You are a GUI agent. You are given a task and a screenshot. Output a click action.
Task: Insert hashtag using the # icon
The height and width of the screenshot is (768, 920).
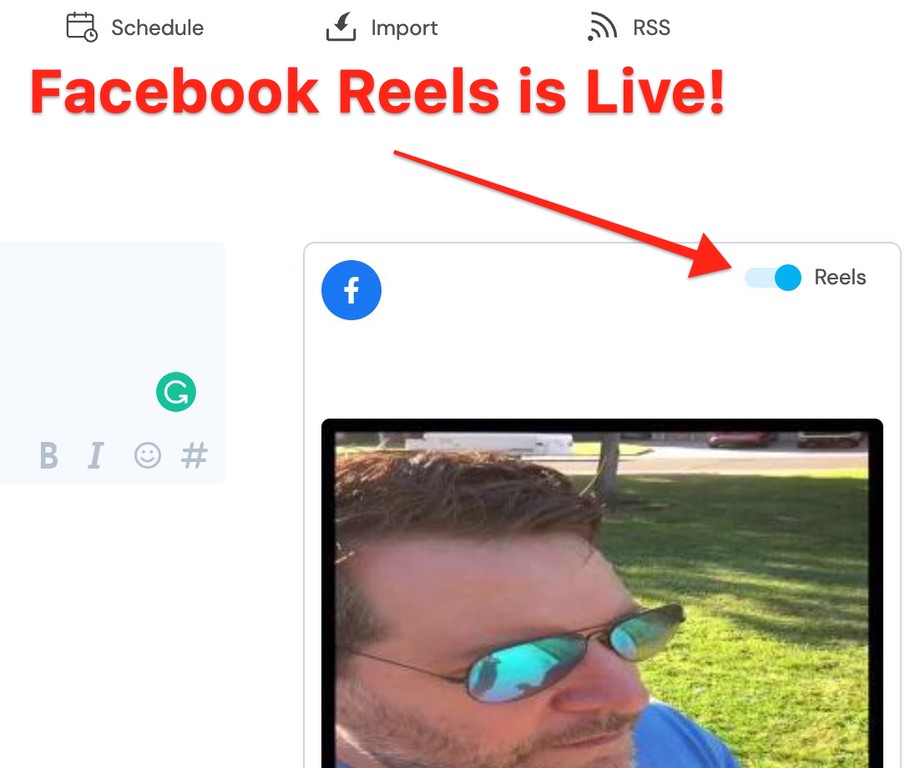click(x=194, y=455)
